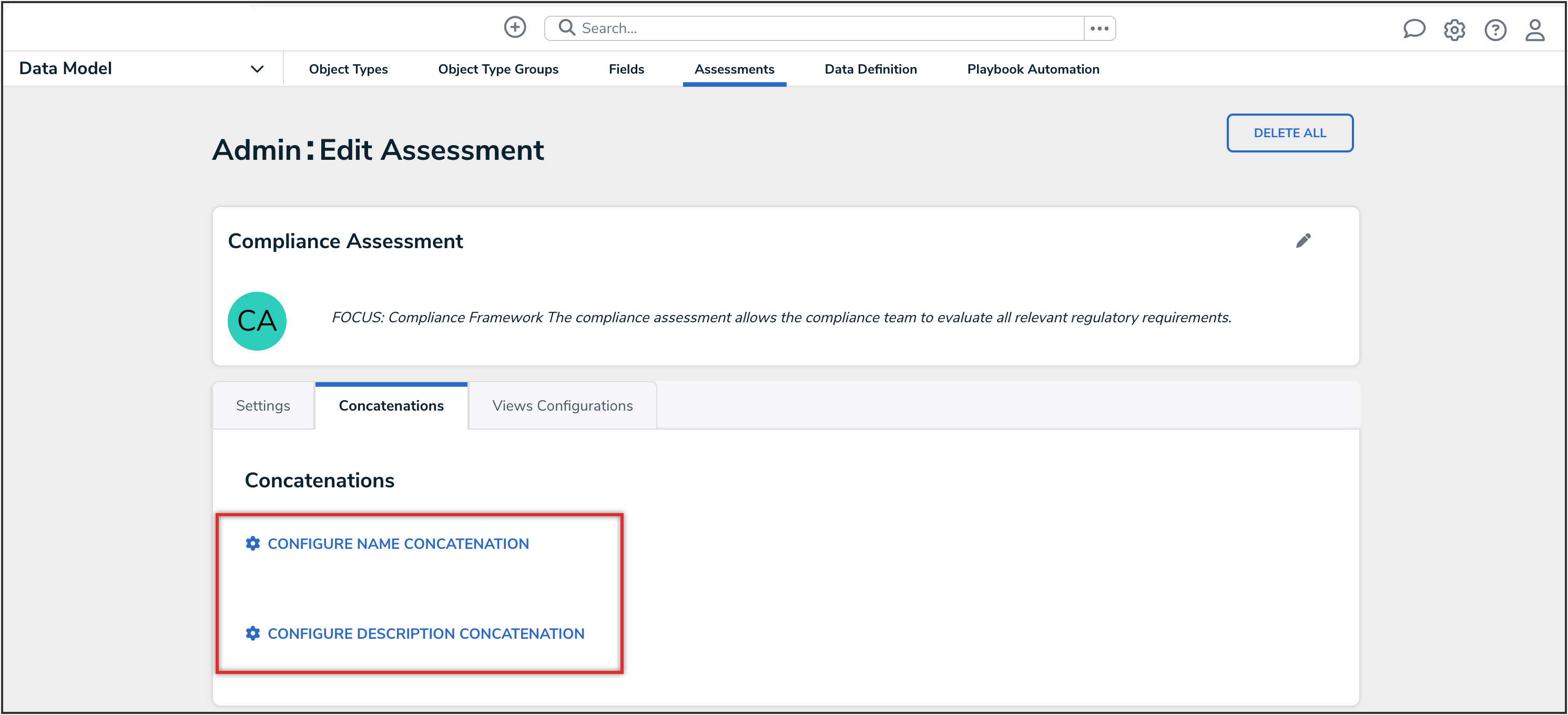Switch to the Object Types tab
This screenshot has width=1568, height=715.
(x=348, y=69)
